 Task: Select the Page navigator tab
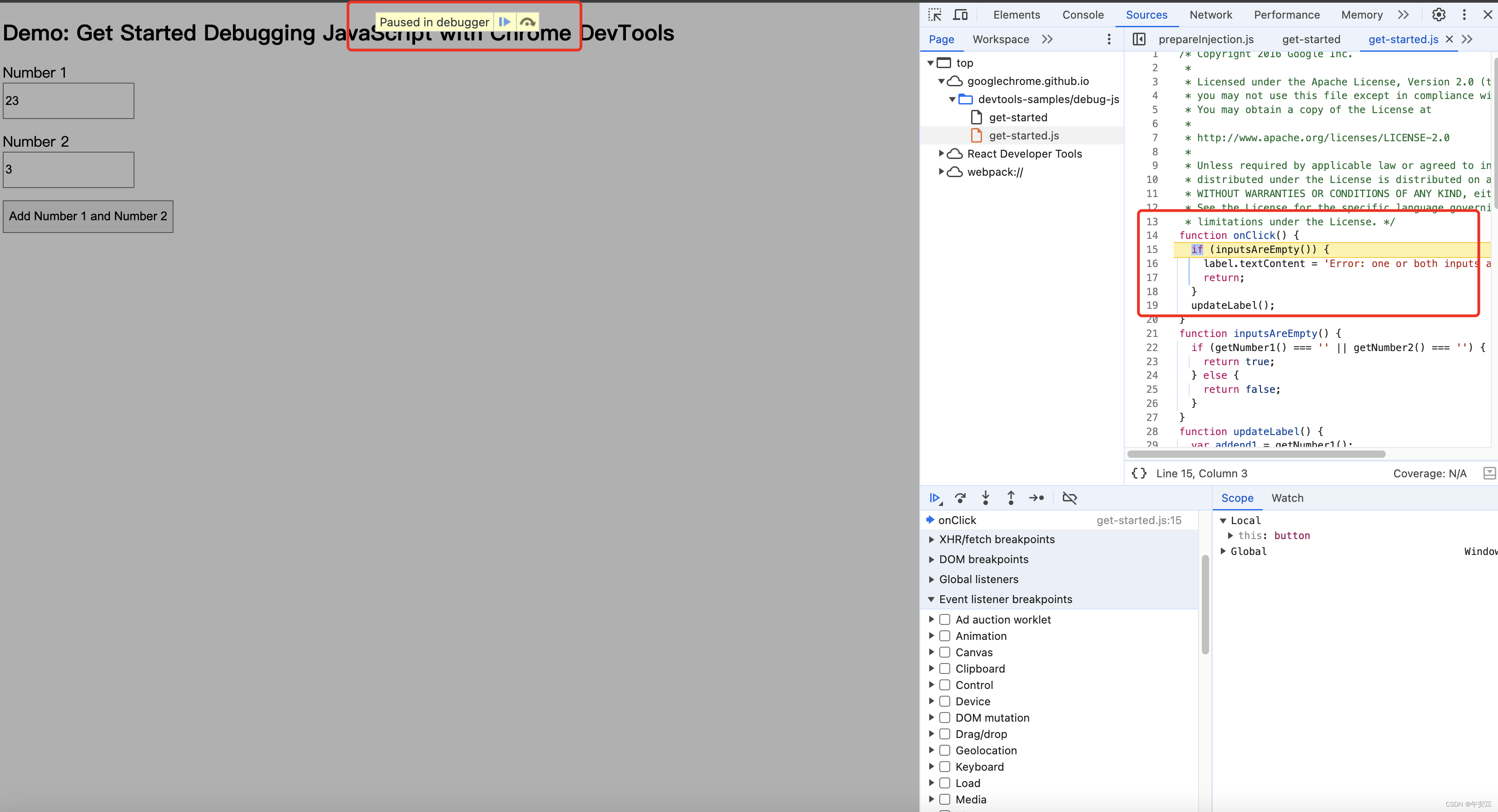pyautogui.click(x=942, y=39)
